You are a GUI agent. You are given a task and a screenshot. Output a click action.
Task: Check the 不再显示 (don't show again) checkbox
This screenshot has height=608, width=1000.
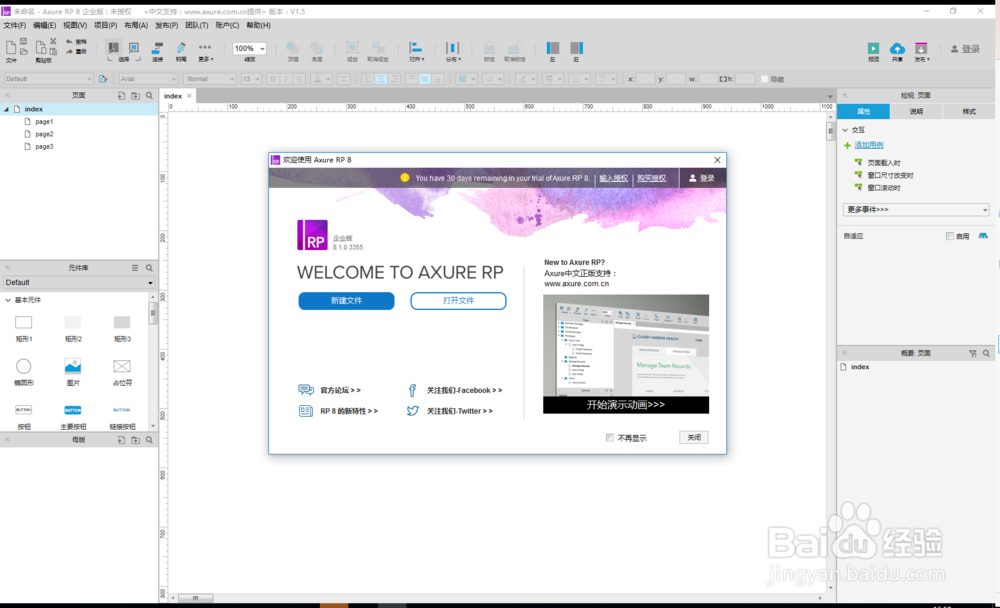point(610,438)
